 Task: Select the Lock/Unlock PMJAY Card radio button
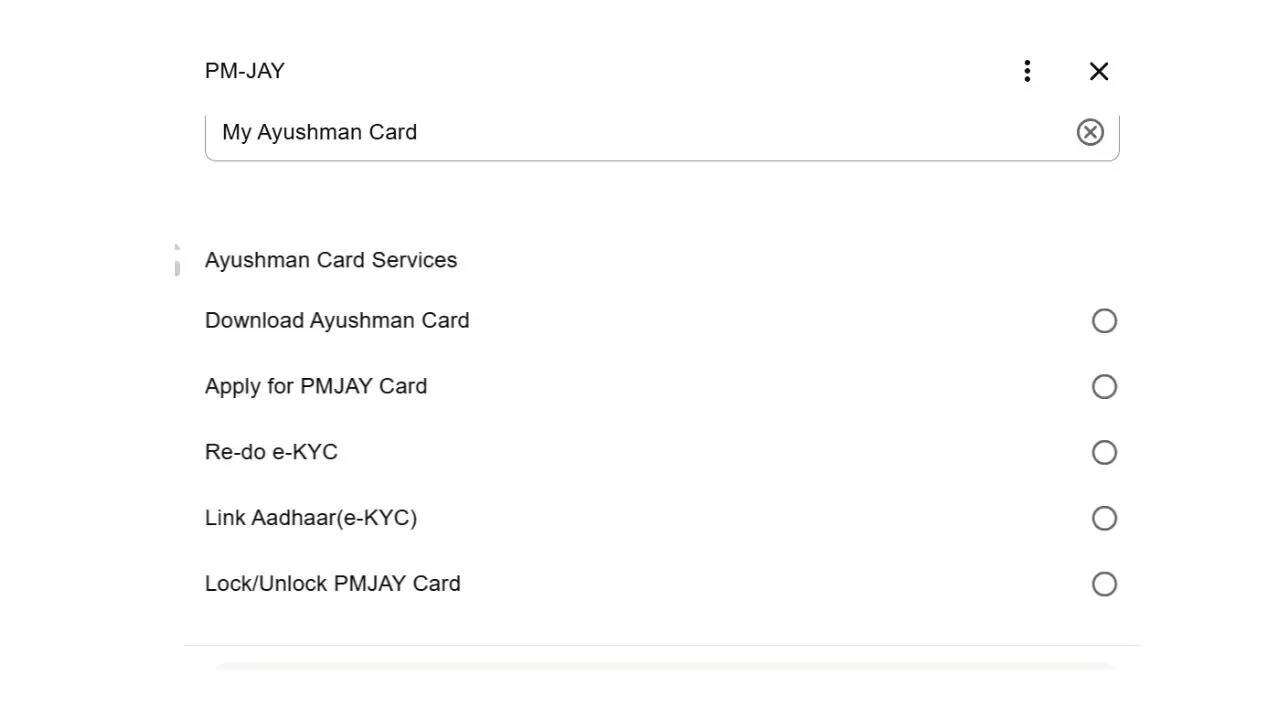(1104, 584)
